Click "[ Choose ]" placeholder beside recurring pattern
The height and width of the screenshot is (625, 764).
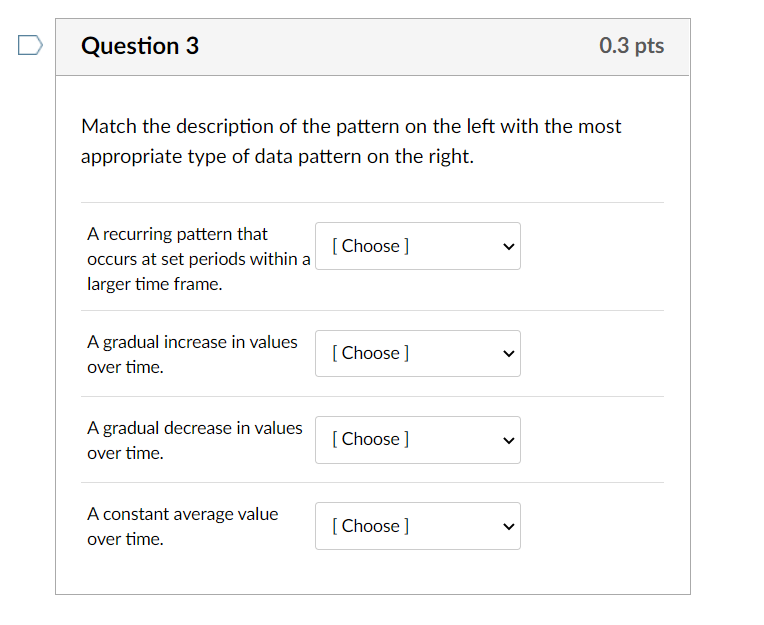[x=370, y=246]
